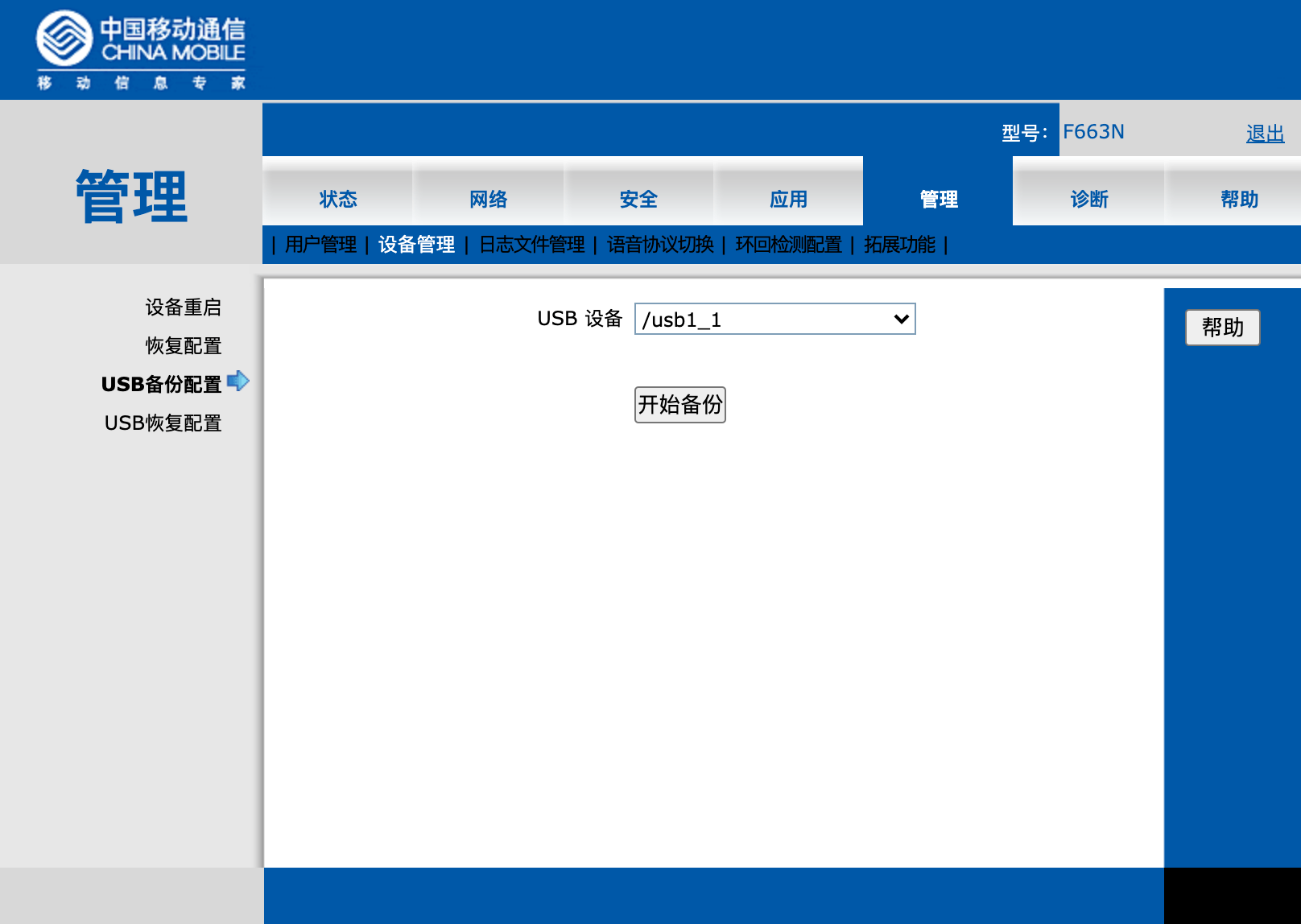Click the 退出 logout link
Screen dimensions: 1301x924
click(1265, 133)
